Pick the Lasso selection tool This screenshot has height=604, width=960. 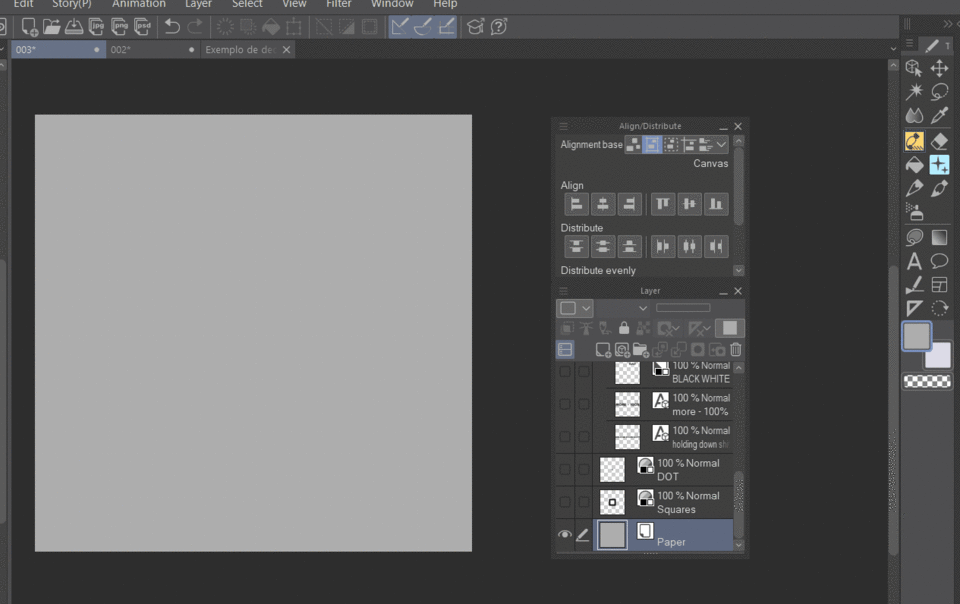coord(939,92)
